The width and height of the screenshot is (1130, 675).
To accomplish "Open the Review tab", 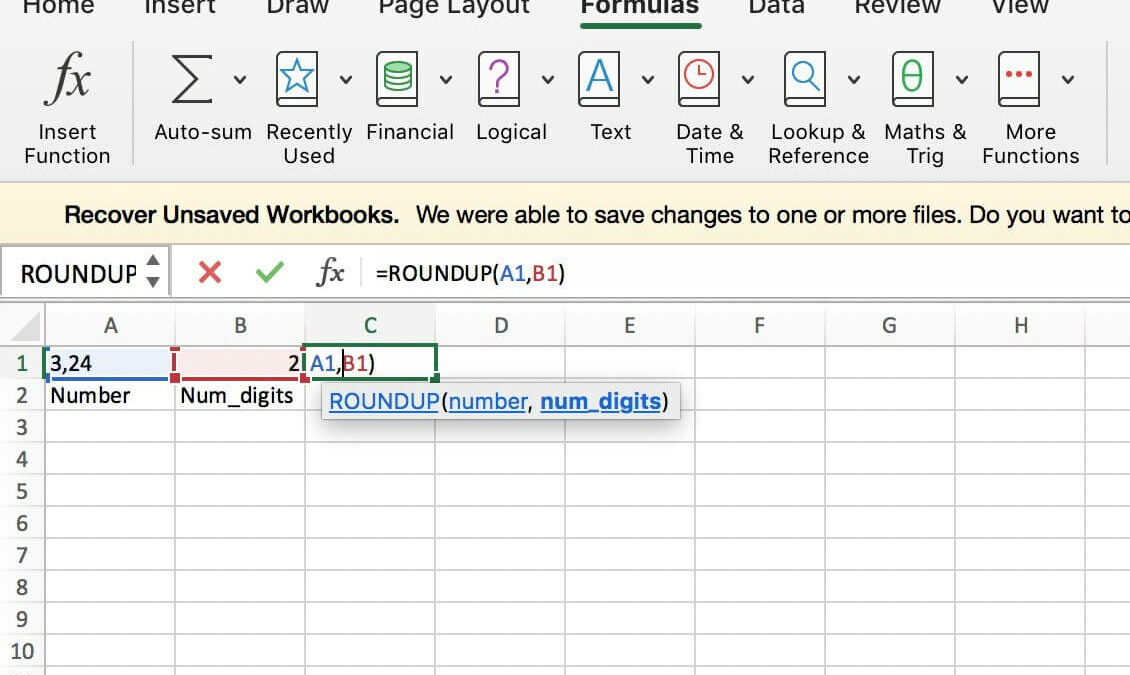I will (896, 8).
